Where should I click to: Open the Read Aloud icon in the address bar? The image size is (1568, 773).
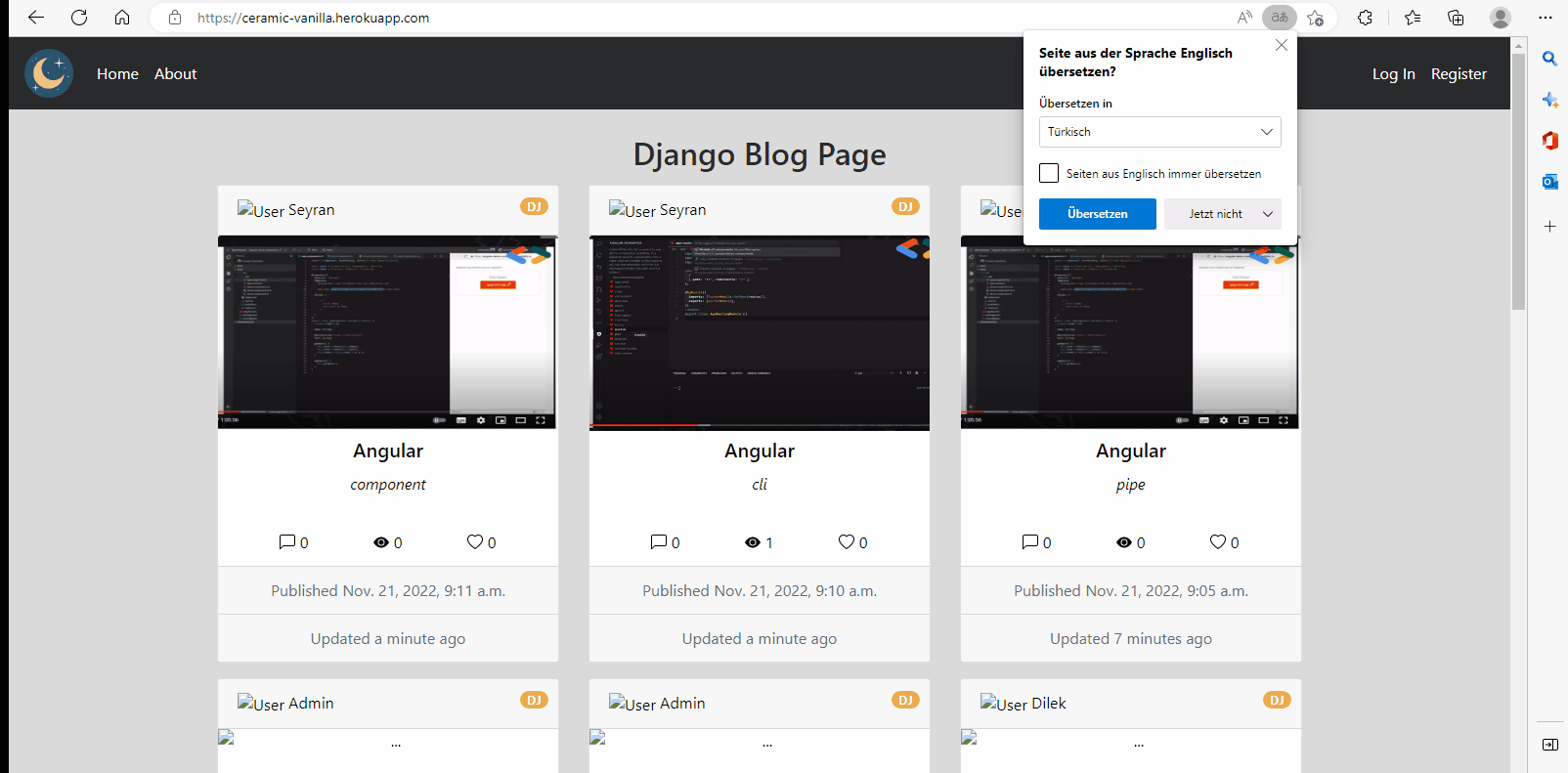(x=1244, y=18)
